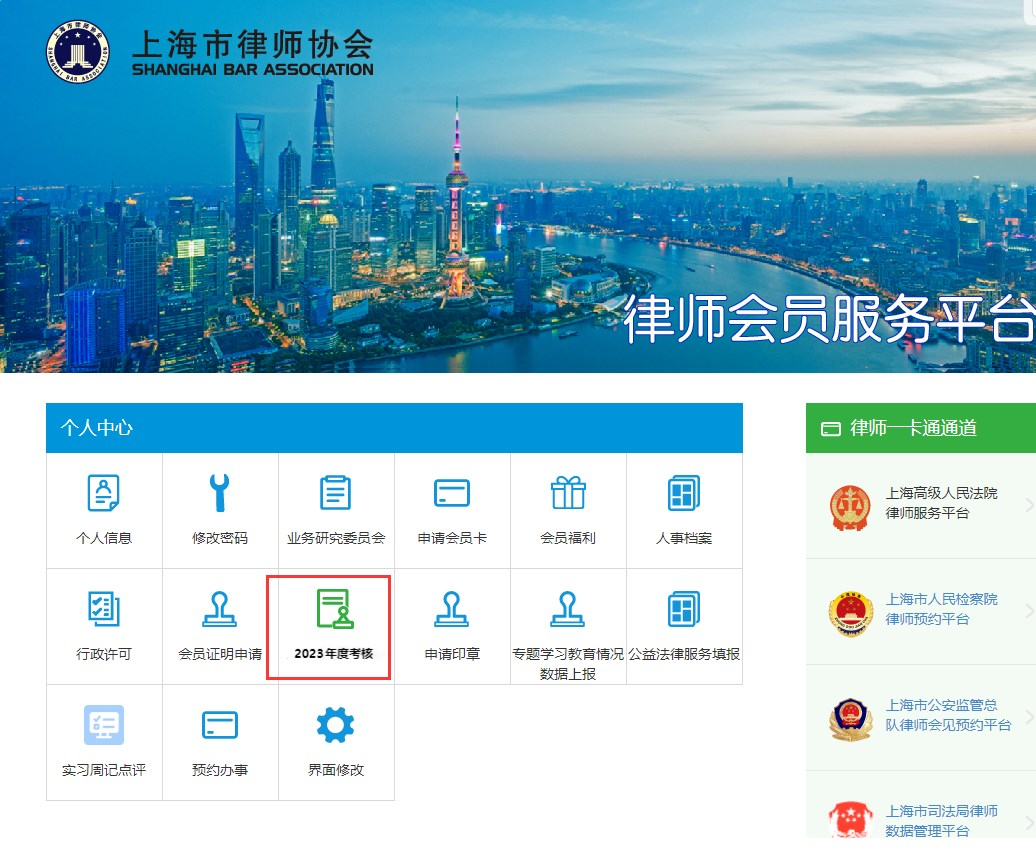Open the 行政许可 checklist icon

[x=104, y=609]
